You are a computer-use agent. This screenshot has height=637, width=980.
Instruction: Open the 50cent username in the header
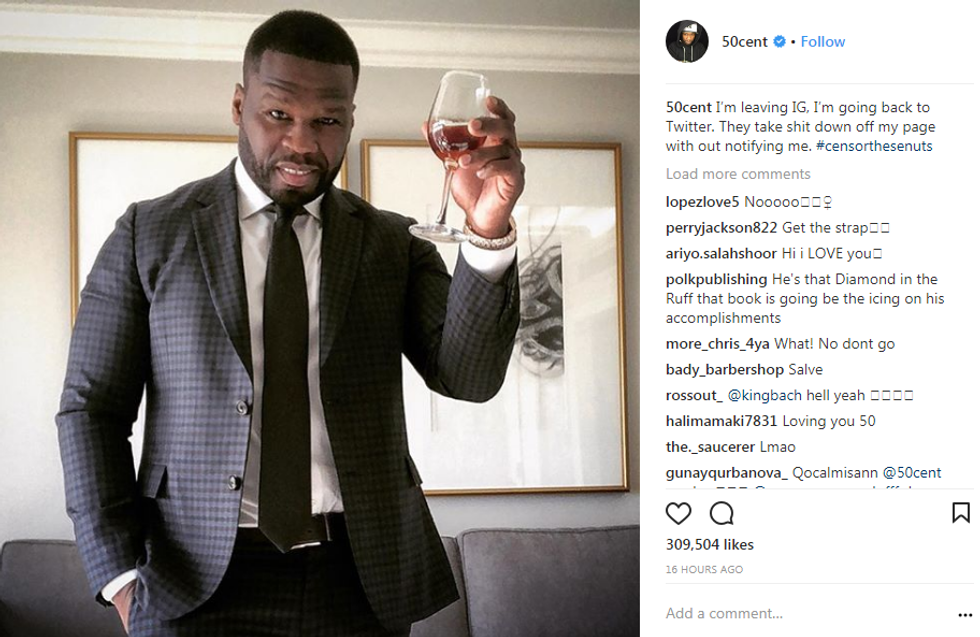[x=744, y=42]
